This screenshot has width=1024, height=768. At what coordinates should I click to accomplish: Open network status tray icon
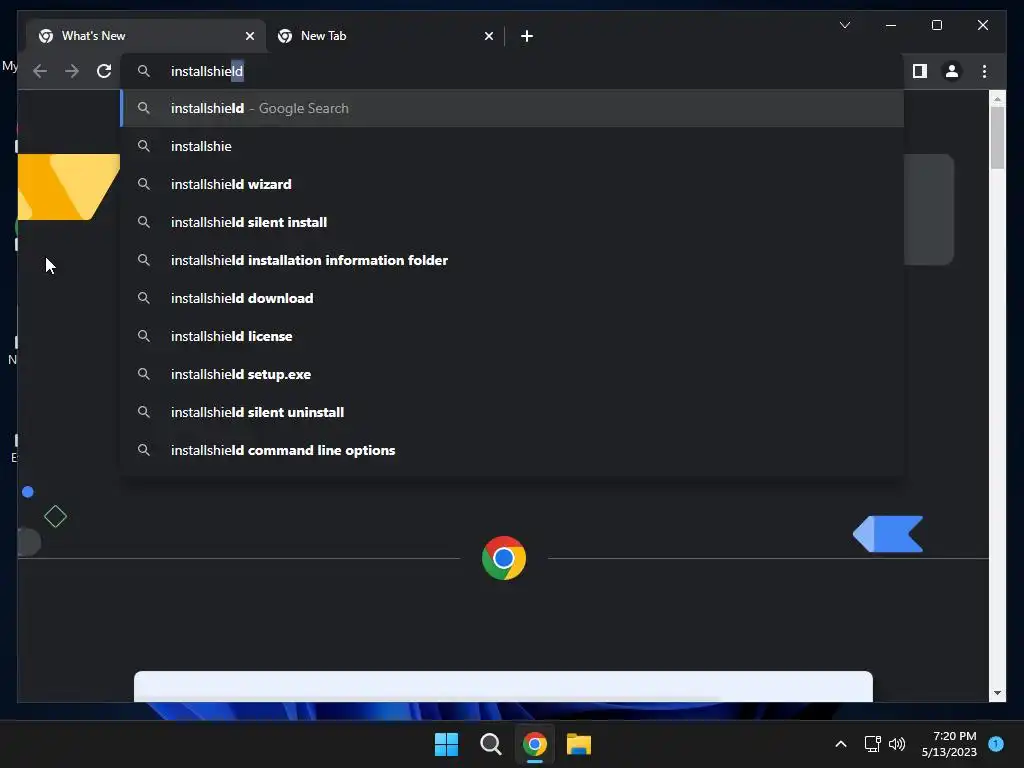[872, 744]
